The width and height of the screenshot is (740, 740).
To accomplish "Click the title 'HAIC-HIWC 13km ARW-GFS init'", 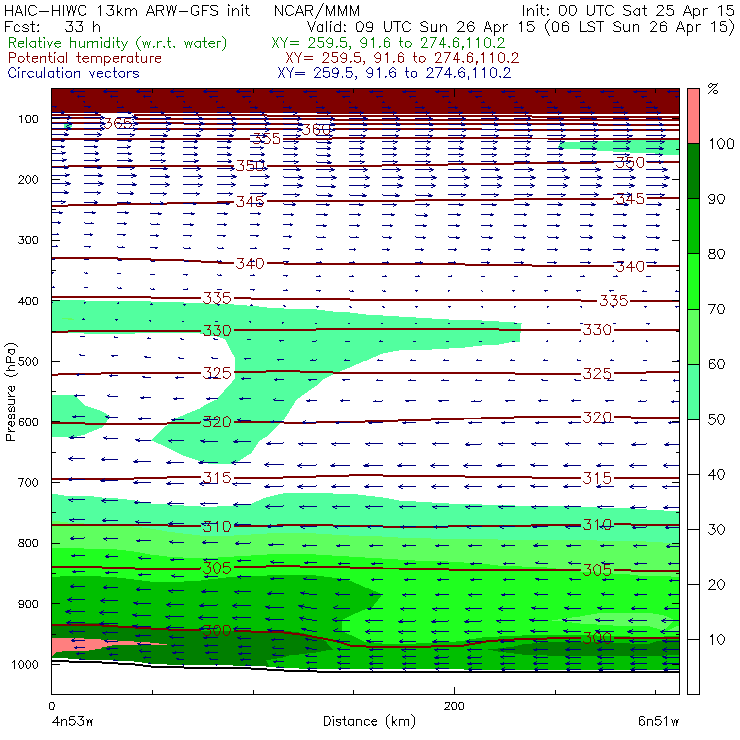I will tap(126, 10).
